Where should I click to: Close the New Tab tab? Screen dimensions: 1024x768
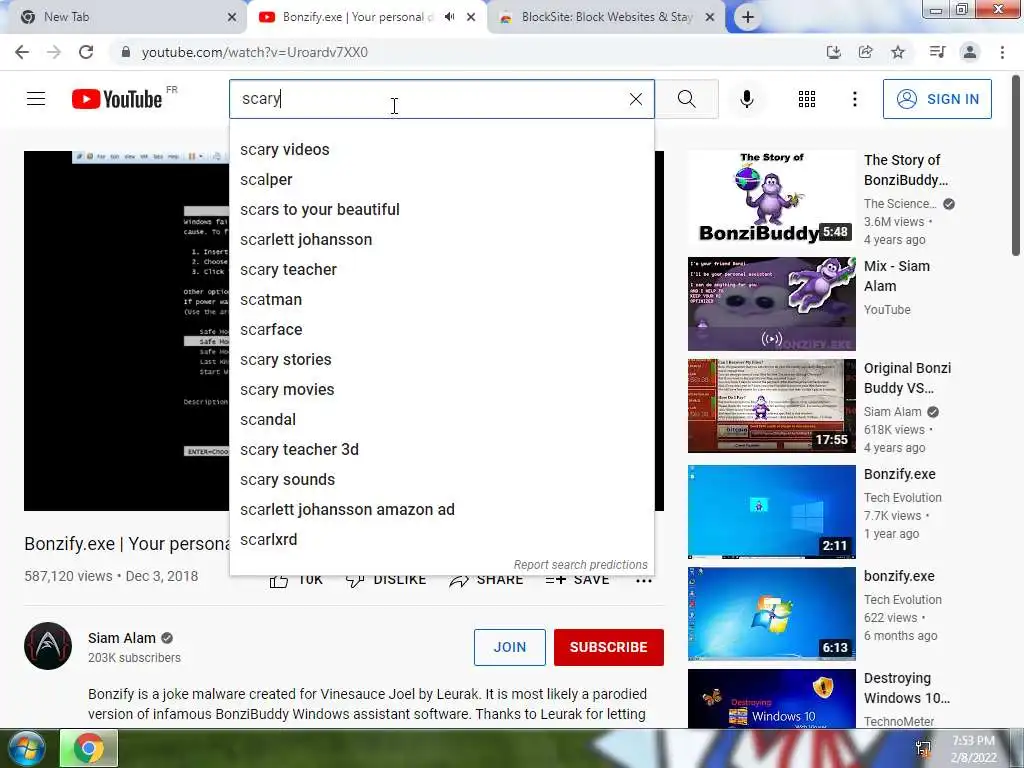click(232, 18)
